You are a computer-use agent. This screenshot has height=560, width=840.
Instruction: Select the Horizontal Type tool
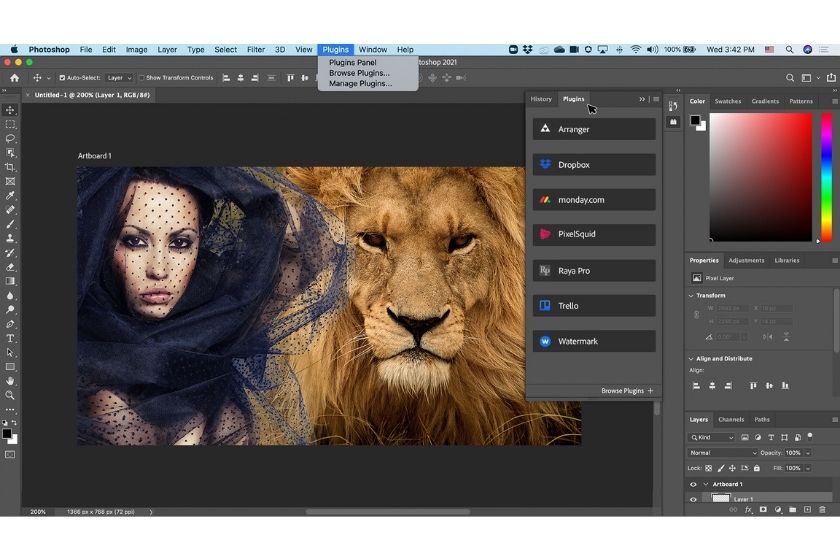11,338
